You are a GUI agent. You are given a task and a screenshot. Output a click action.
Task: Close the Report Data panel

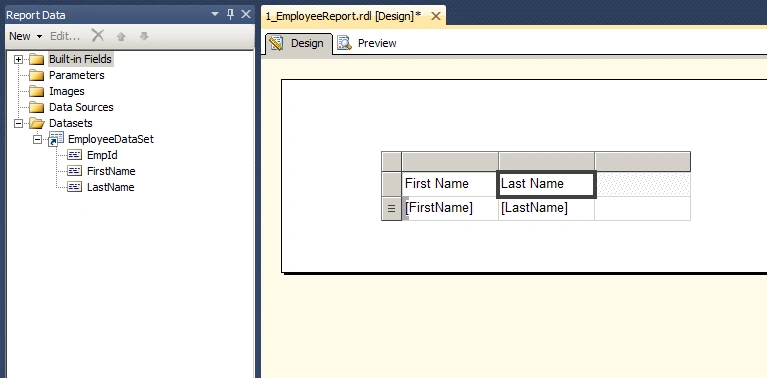coord(246,14)
